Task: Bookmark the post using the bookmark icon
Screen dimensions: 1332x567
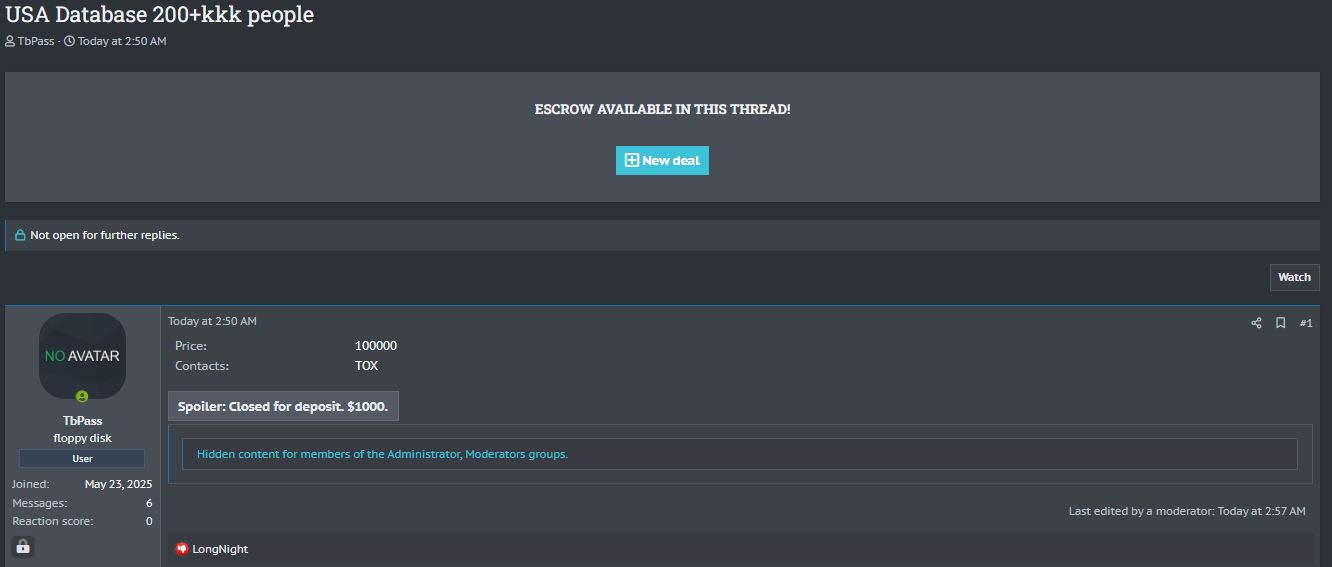Action: click(1280, 323)
